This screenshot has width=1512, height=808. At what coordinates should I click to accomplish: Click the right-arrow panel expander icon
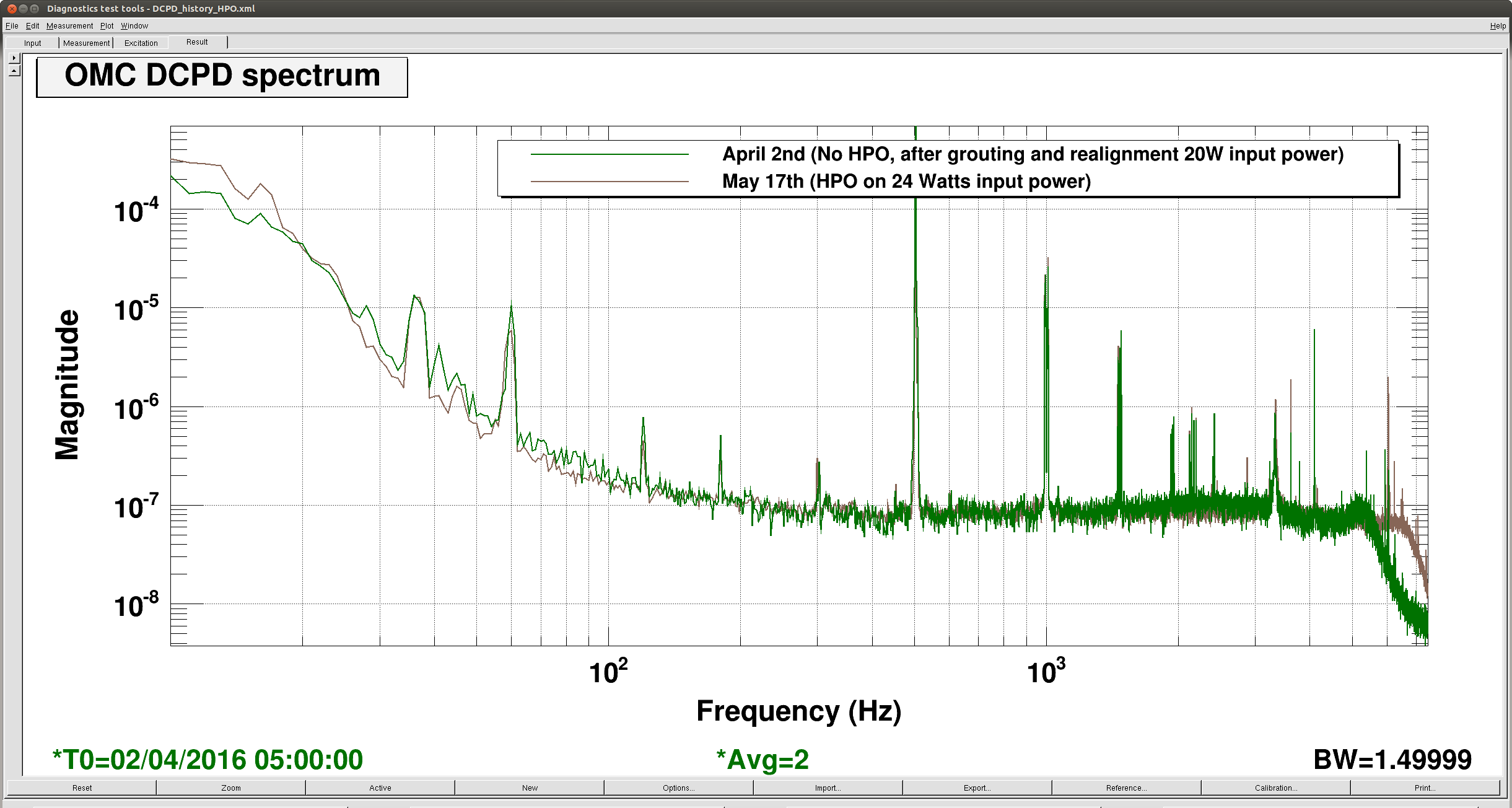point(14,58)
